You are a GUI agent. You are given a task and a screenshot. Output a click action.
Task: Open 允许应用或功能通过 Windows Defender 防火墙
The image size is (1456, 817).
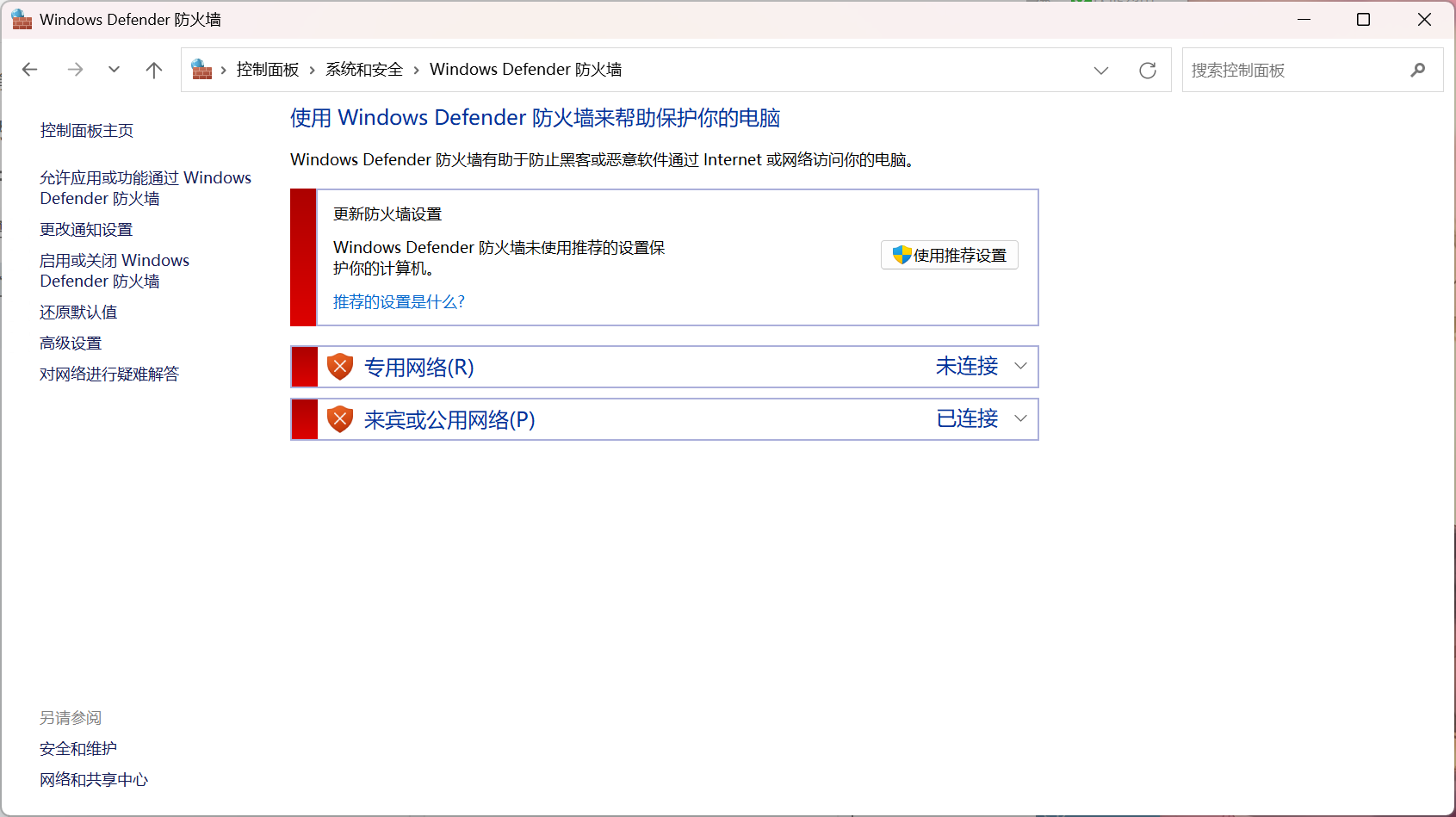146,188
